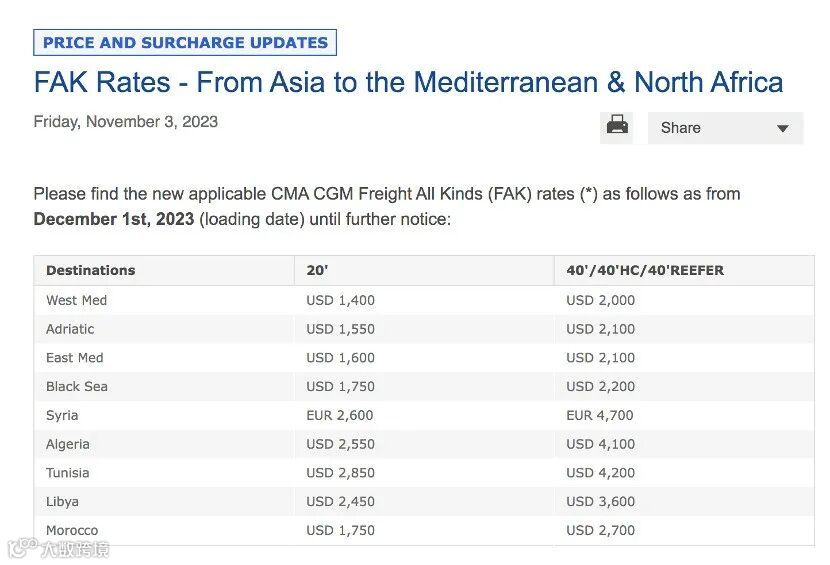Click the FAK Rates page title
Viewport: 830px width, 565px height.
408,82
